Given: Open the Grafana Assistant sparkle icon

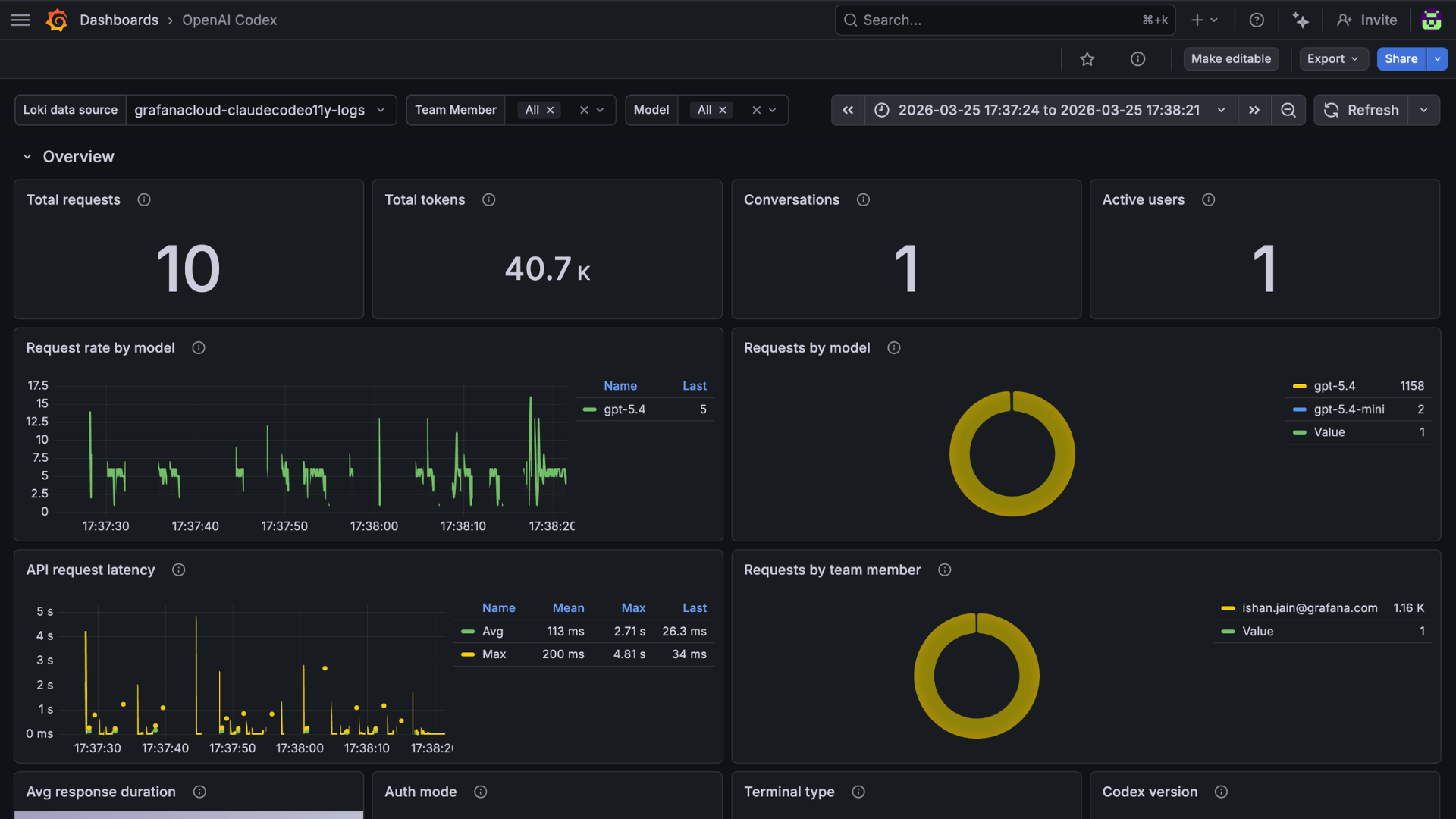Looking at the screenshot, I should click(x=1301, y=20).
